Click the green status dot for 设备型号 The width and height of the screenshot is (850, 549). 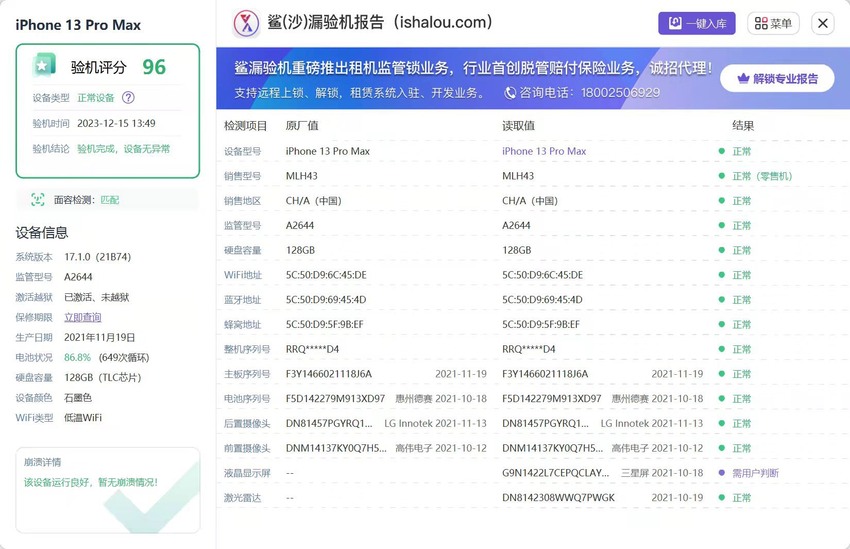point(722,151)
